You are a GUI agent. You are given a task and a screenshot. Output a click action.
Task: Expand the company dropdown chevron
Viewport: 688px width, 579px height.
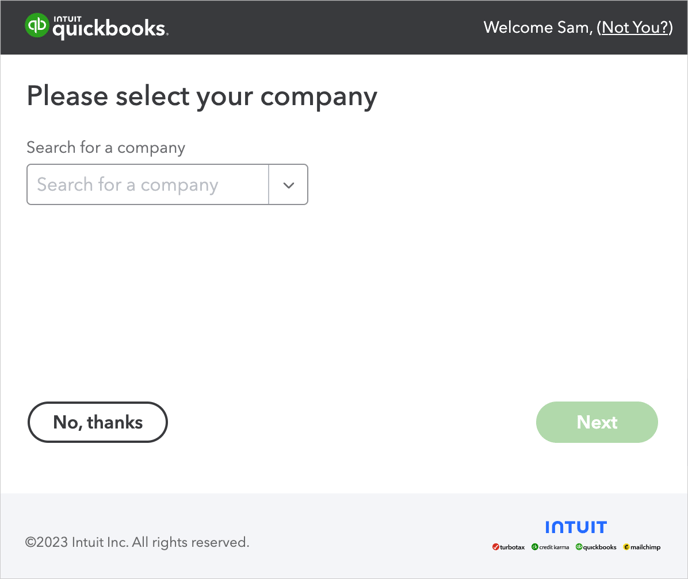(x=288, y=185)
